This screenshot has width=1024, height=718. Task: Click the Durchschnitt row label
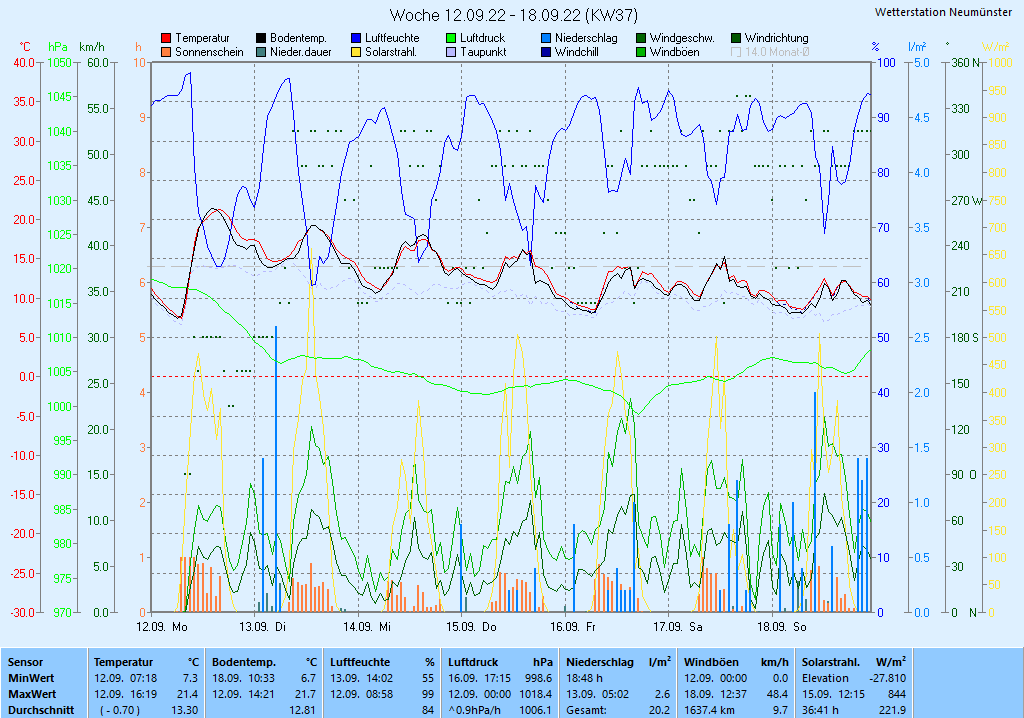40,710
